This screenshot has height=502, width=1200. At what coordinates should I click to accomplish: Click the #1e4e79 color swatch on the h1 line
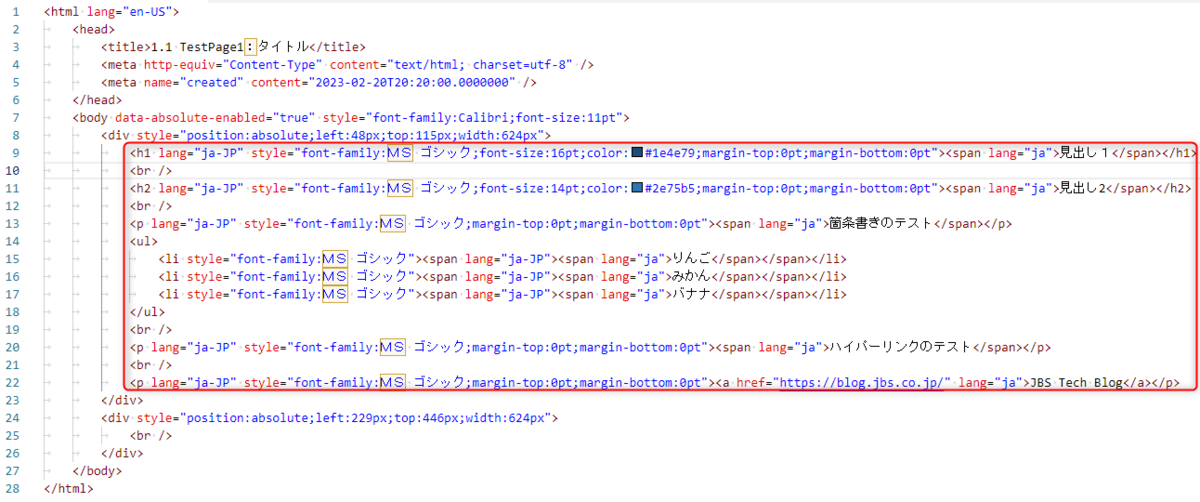pos(638,154)
